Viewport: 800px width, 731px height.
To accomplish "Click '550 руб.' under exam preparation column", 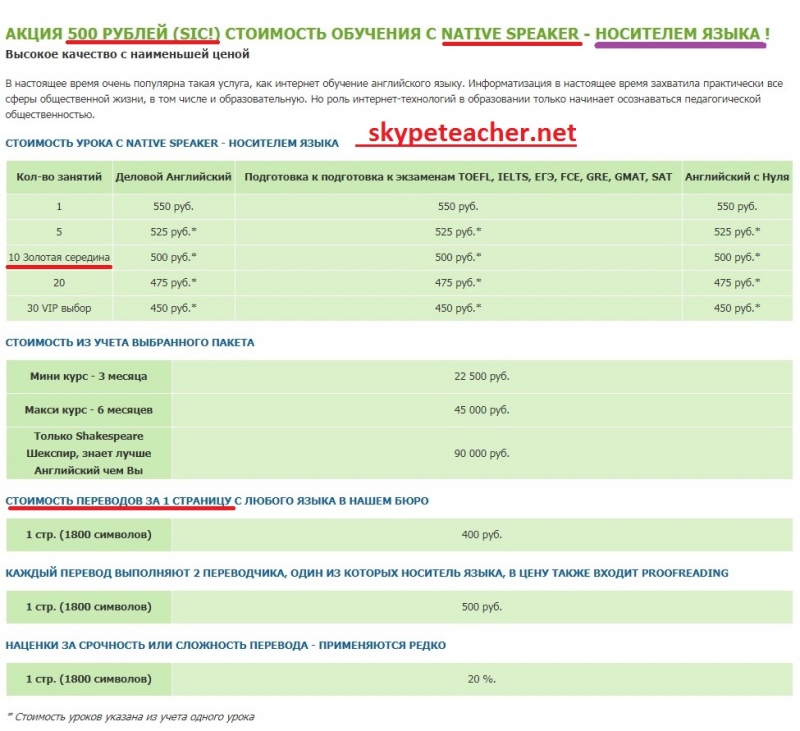I will (458, 207).
